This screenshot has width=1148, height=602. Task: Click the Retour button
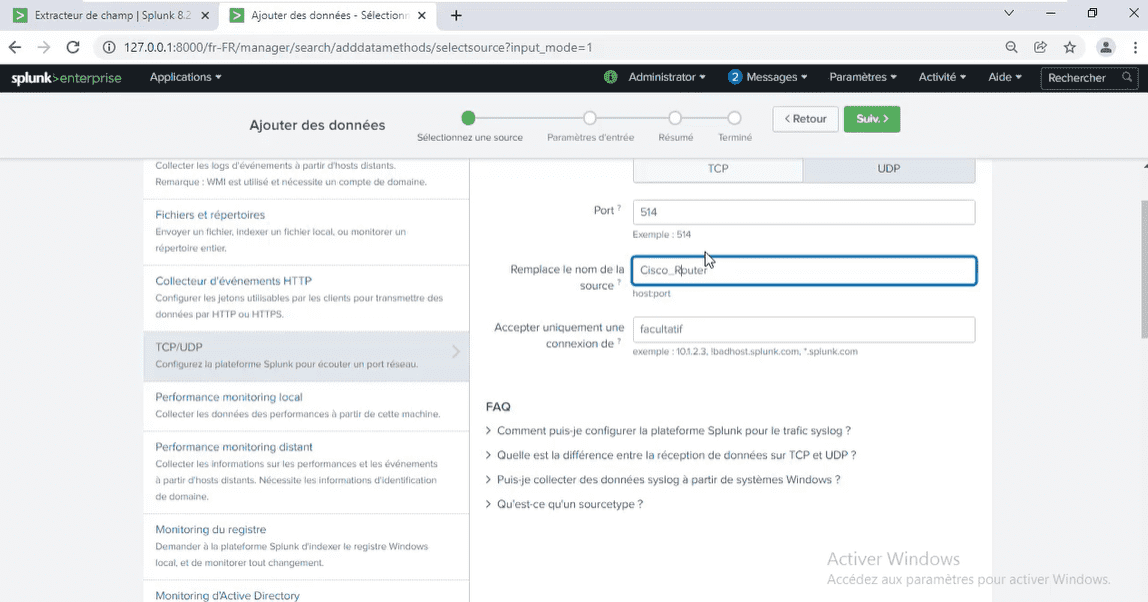(805, 119)
